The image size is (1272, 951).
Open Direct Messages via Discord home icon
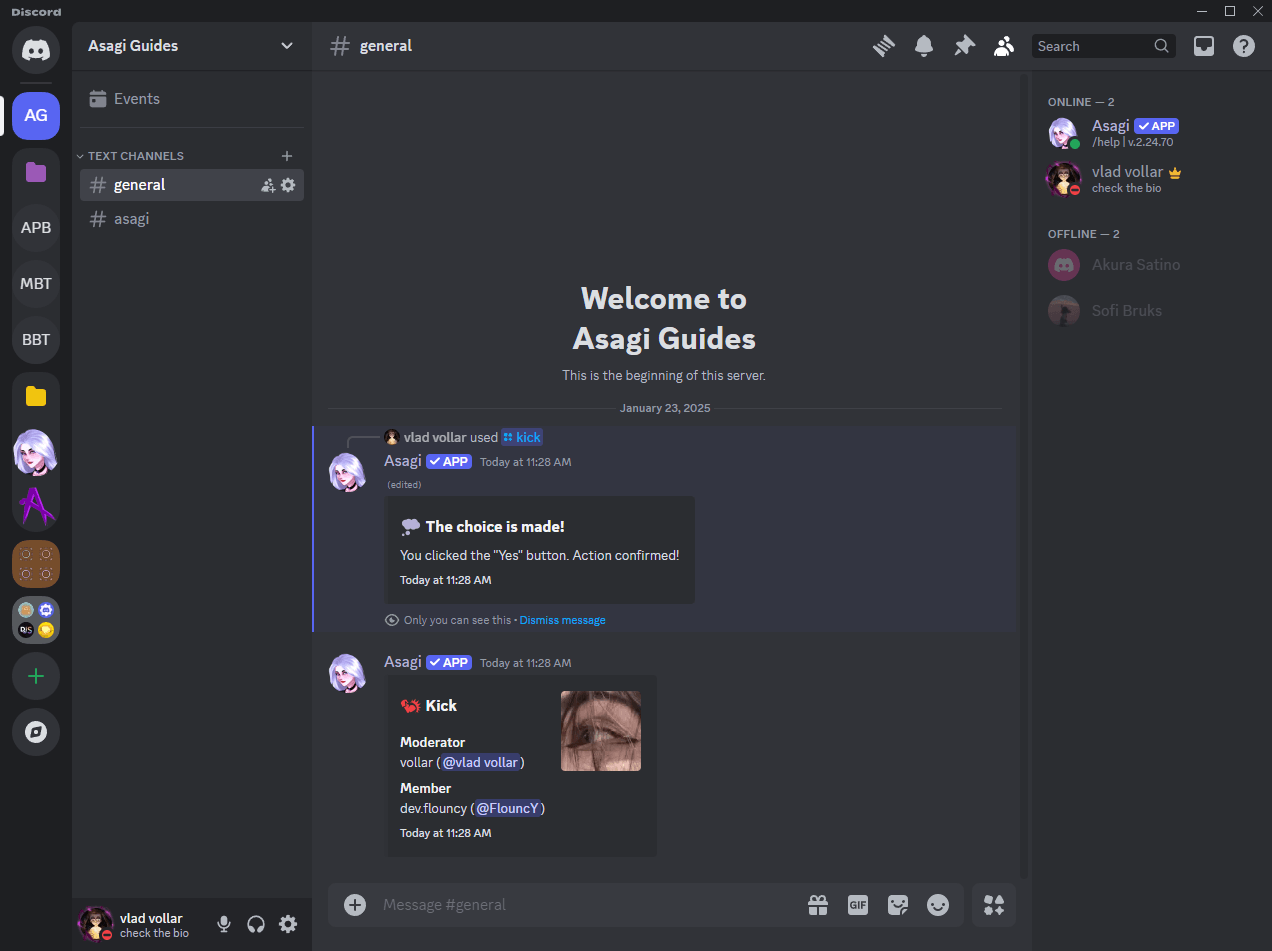point(36,49)
